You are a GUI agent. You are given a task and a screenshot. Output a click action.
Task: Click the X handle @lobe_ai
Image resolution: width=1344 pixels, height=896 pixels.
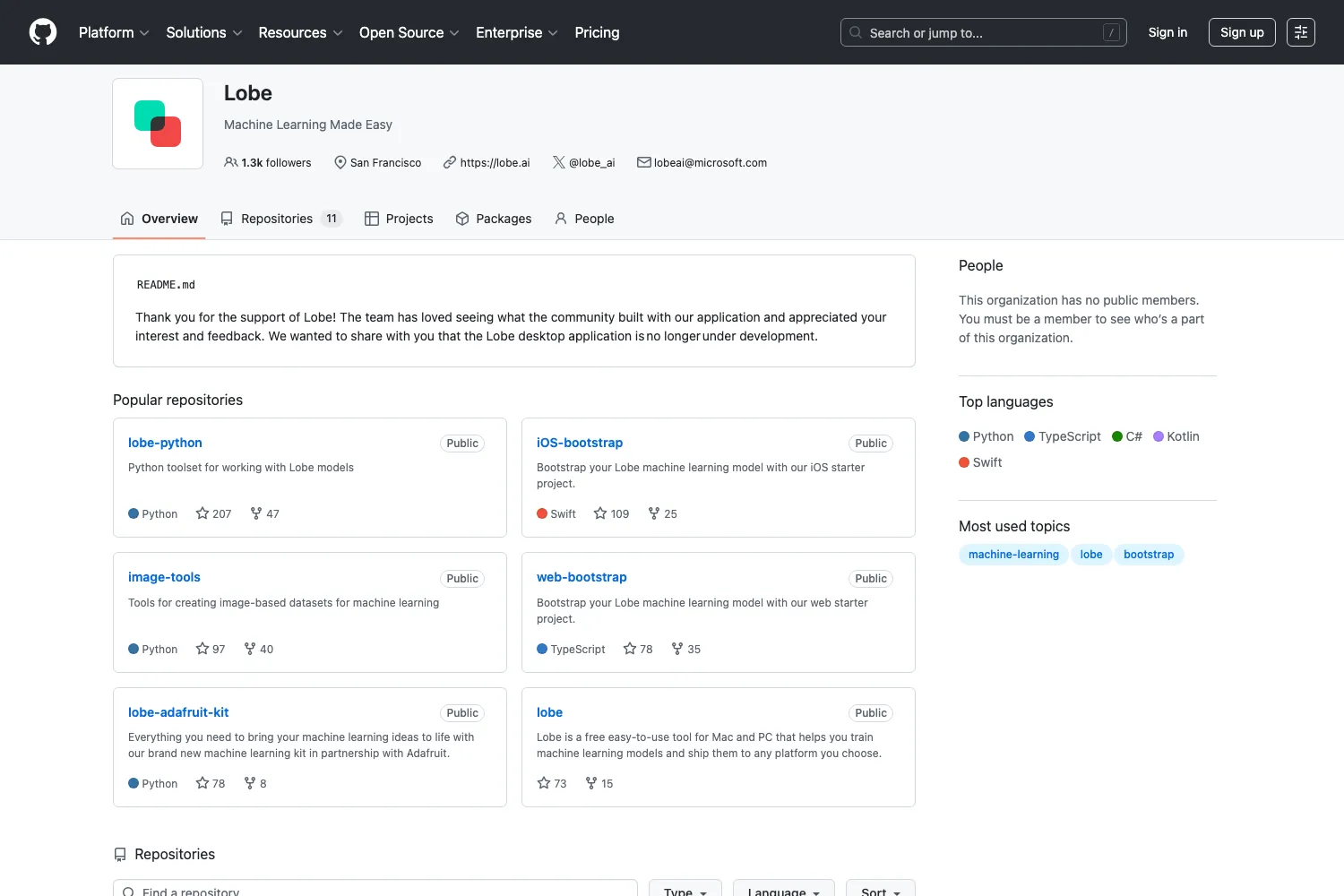click(591, 163)
